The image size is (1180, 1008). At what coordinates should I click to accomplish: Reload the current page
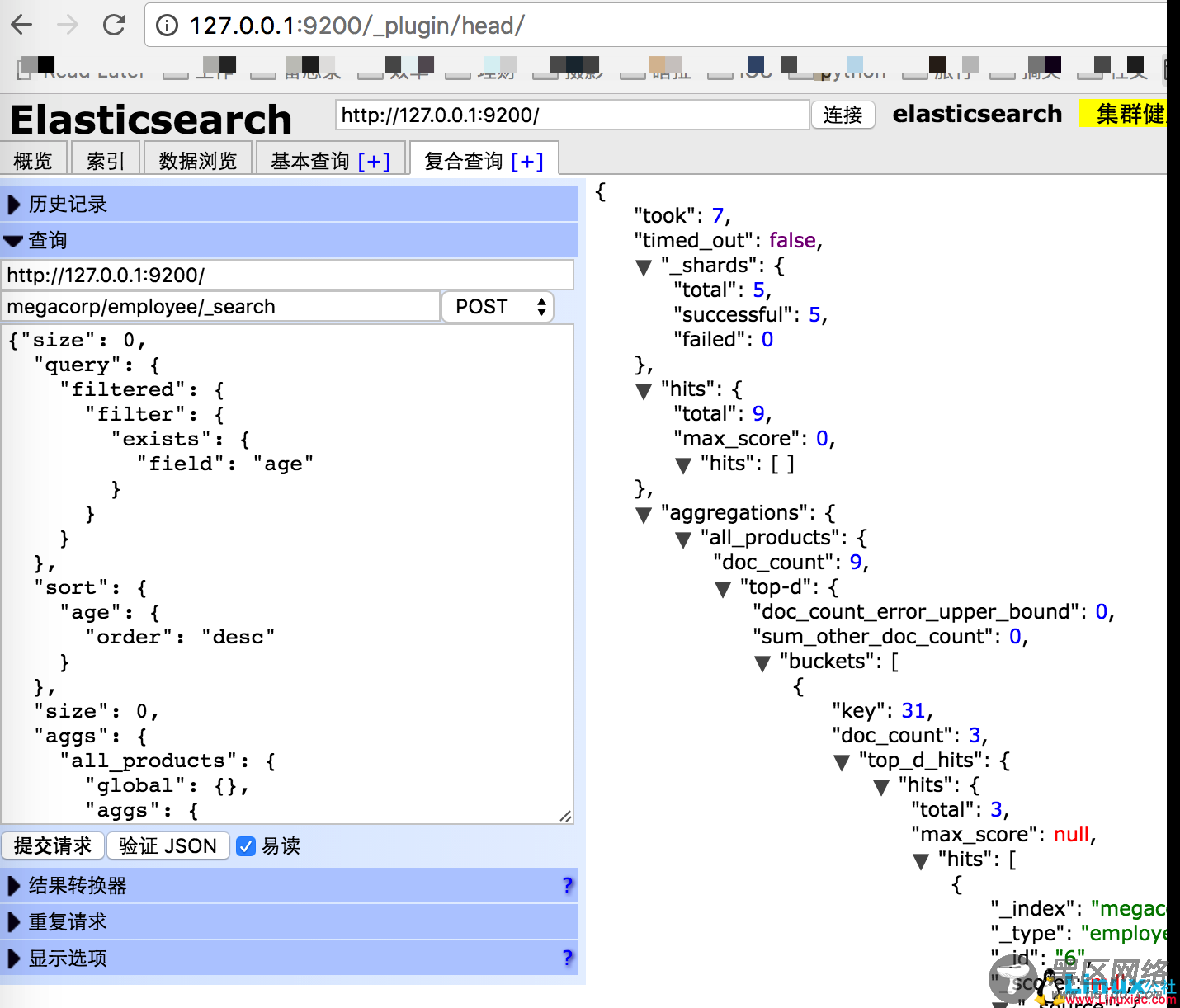[x=114, y=25]
